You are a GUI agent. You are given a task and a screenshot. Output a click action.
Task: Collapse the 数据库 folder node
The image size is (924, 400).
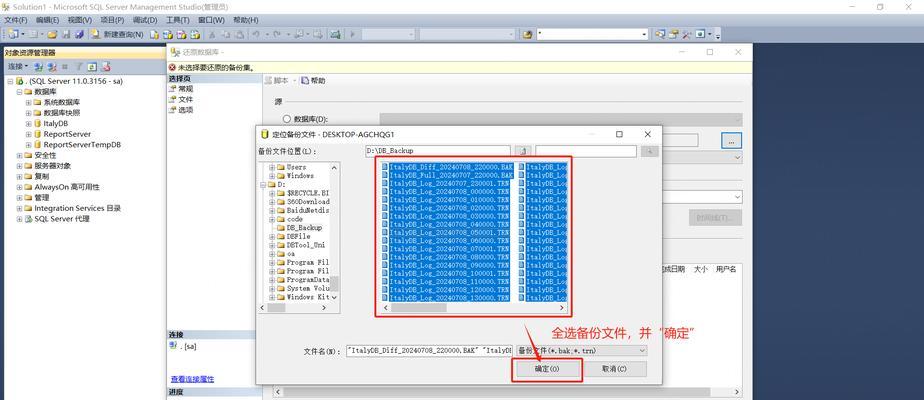click(x=19, y=92)
